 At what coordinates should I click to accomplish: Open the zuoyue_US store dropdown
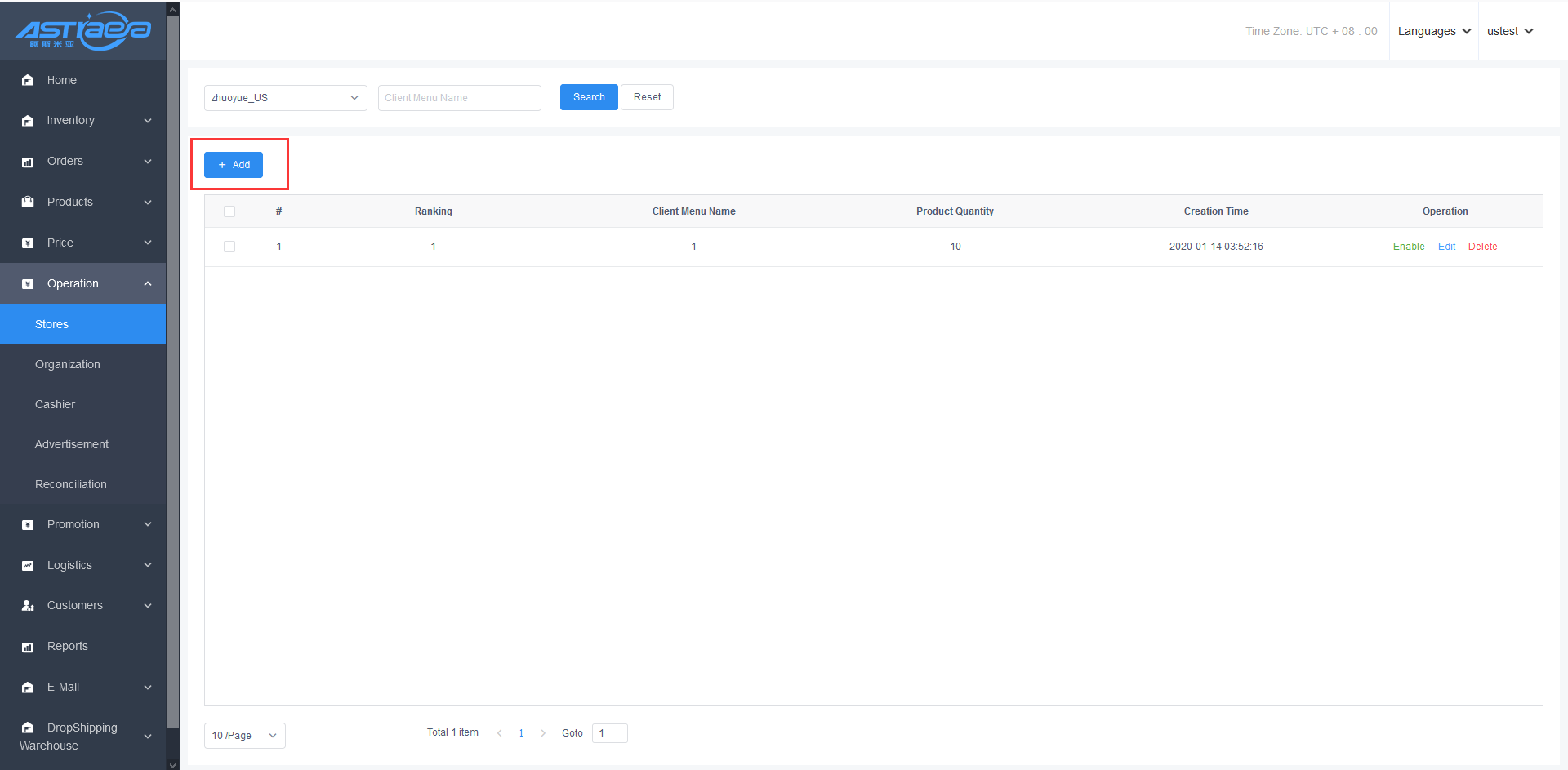tap(285, 98)
